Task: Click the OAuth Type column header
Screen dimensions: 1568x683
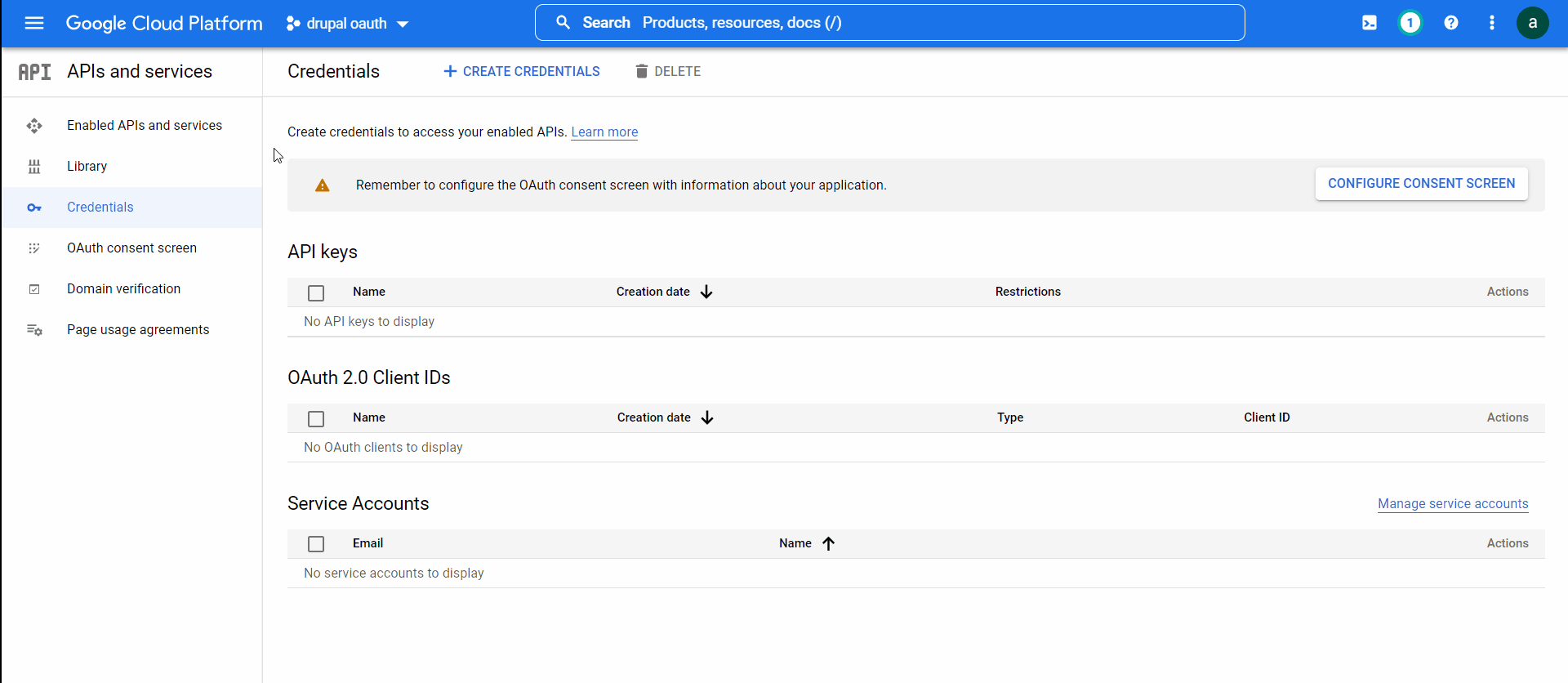Action: (x=1010, y=417)
